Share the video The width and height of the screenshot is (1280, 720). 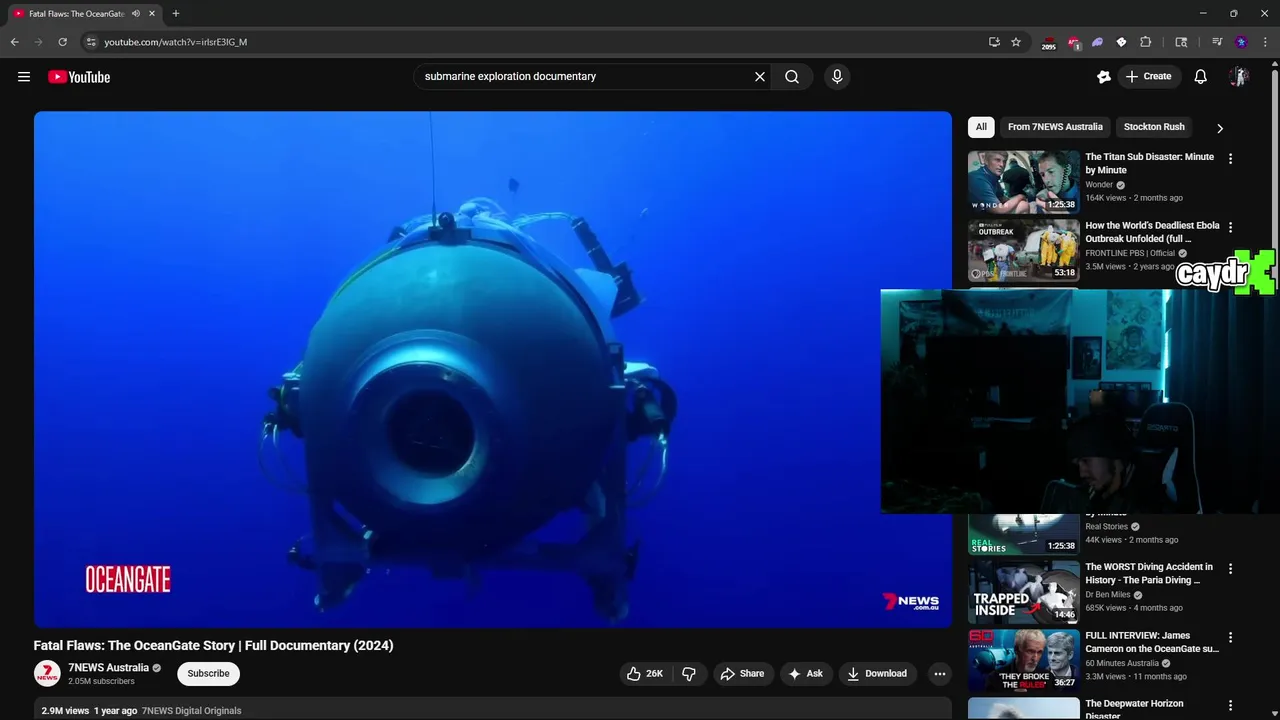(742, 674)
